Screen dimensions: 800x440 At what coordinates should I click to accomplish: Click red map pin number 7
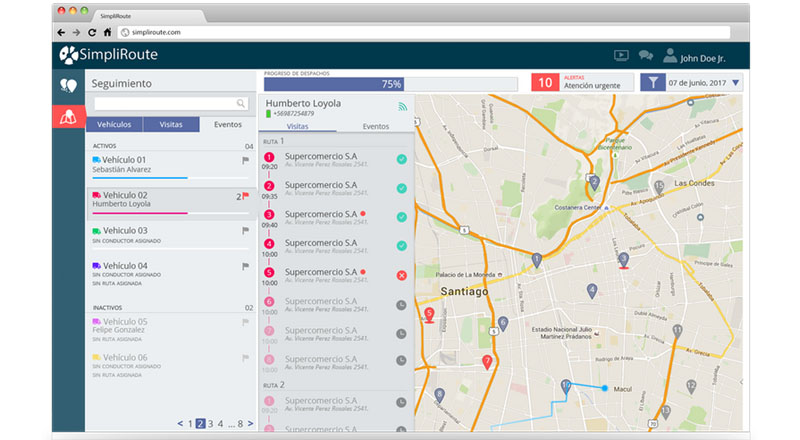click(487, 362)
